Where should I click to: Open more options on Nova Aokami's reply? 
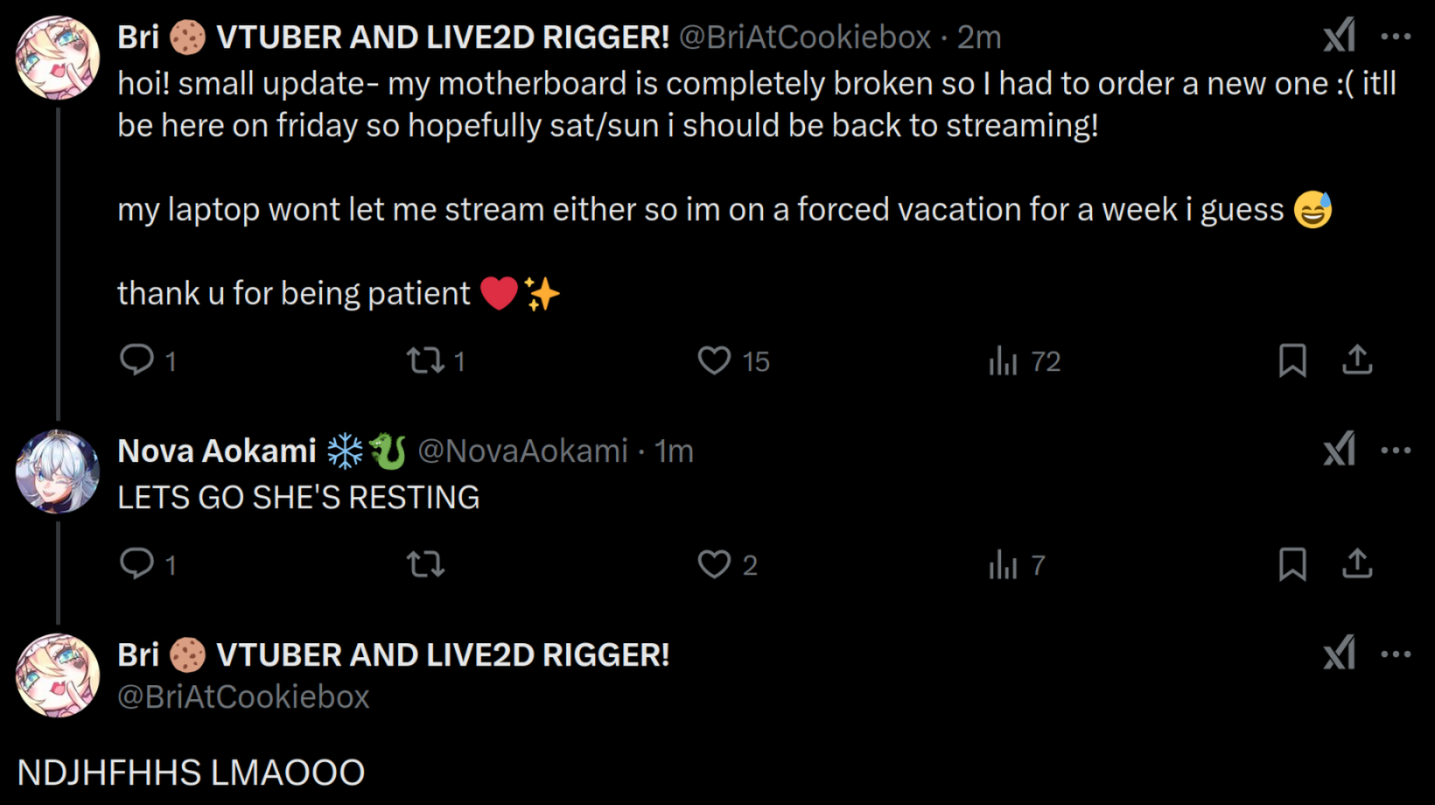[1395, 451]
